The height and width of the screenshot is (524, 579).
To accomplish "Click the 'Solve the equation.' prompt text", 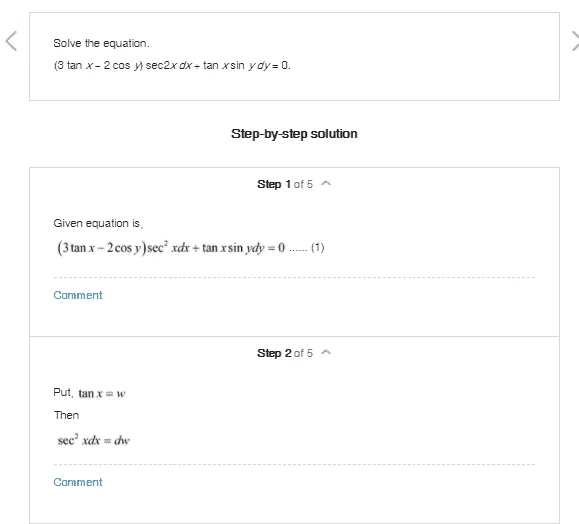I will (102, 43).
